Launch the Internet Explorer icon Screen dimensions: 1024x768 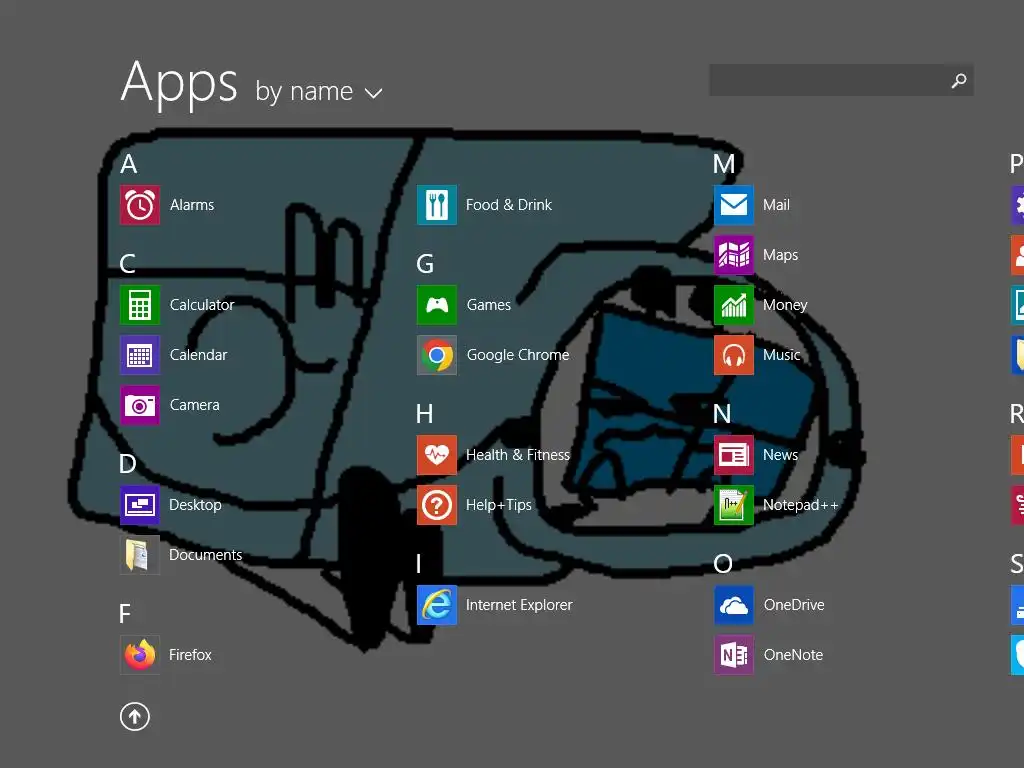click(x=437, y=605)
